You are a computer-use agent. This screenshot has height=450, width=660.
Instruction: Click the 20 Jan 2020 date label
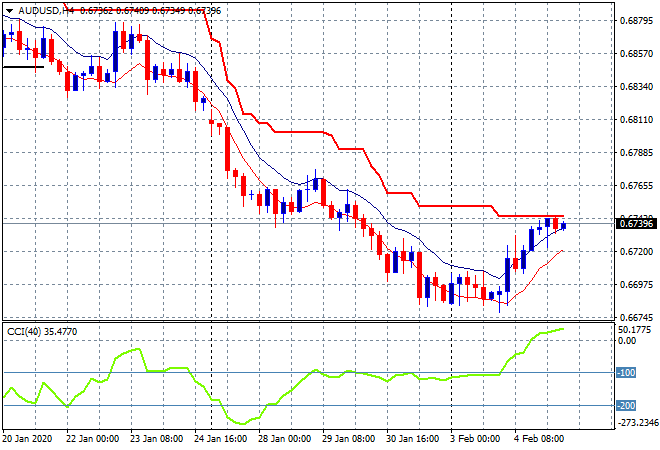(x=27, y=439)
